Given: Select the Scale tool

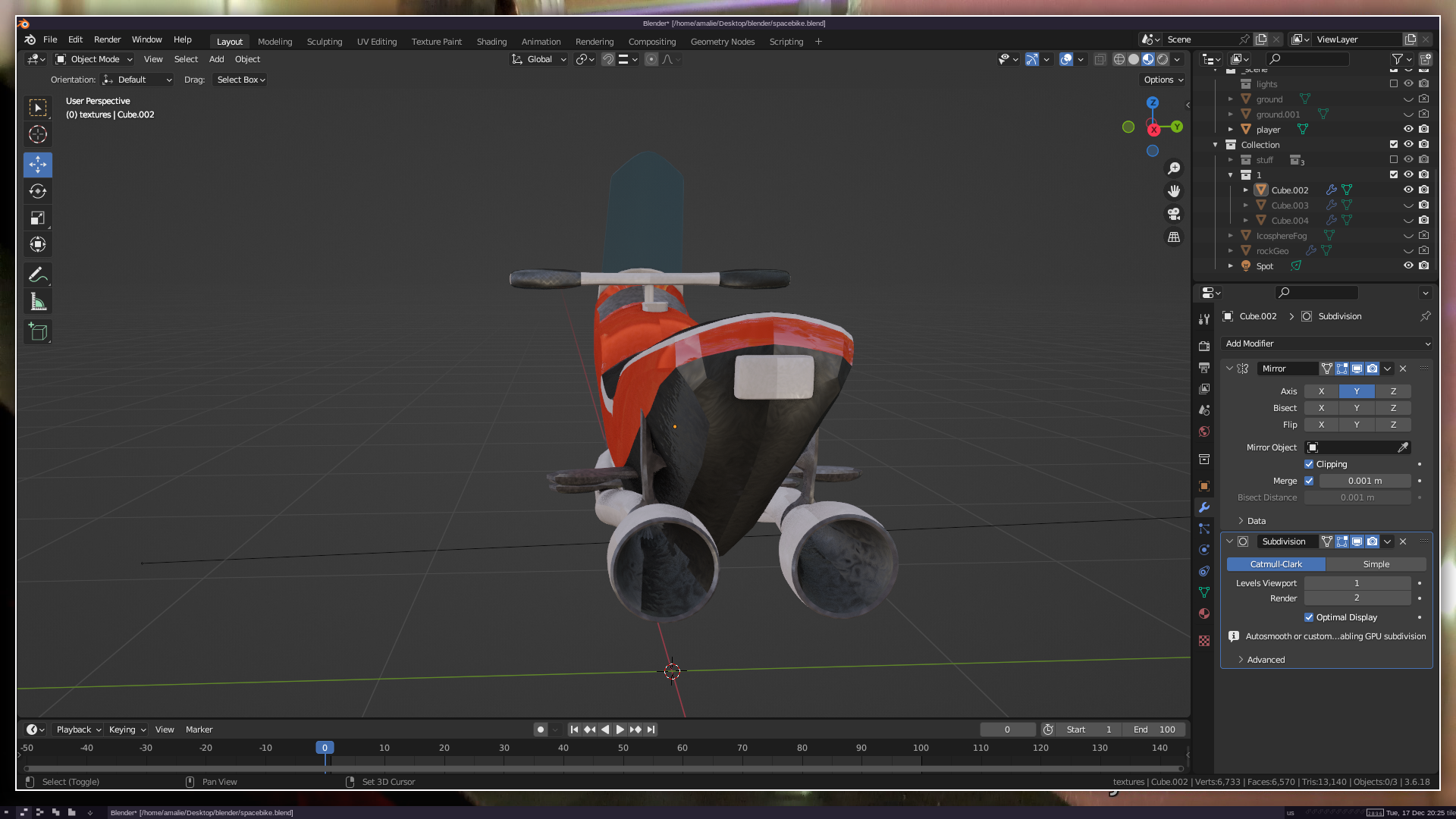Looking at the screenshot, I should (38, 218).
